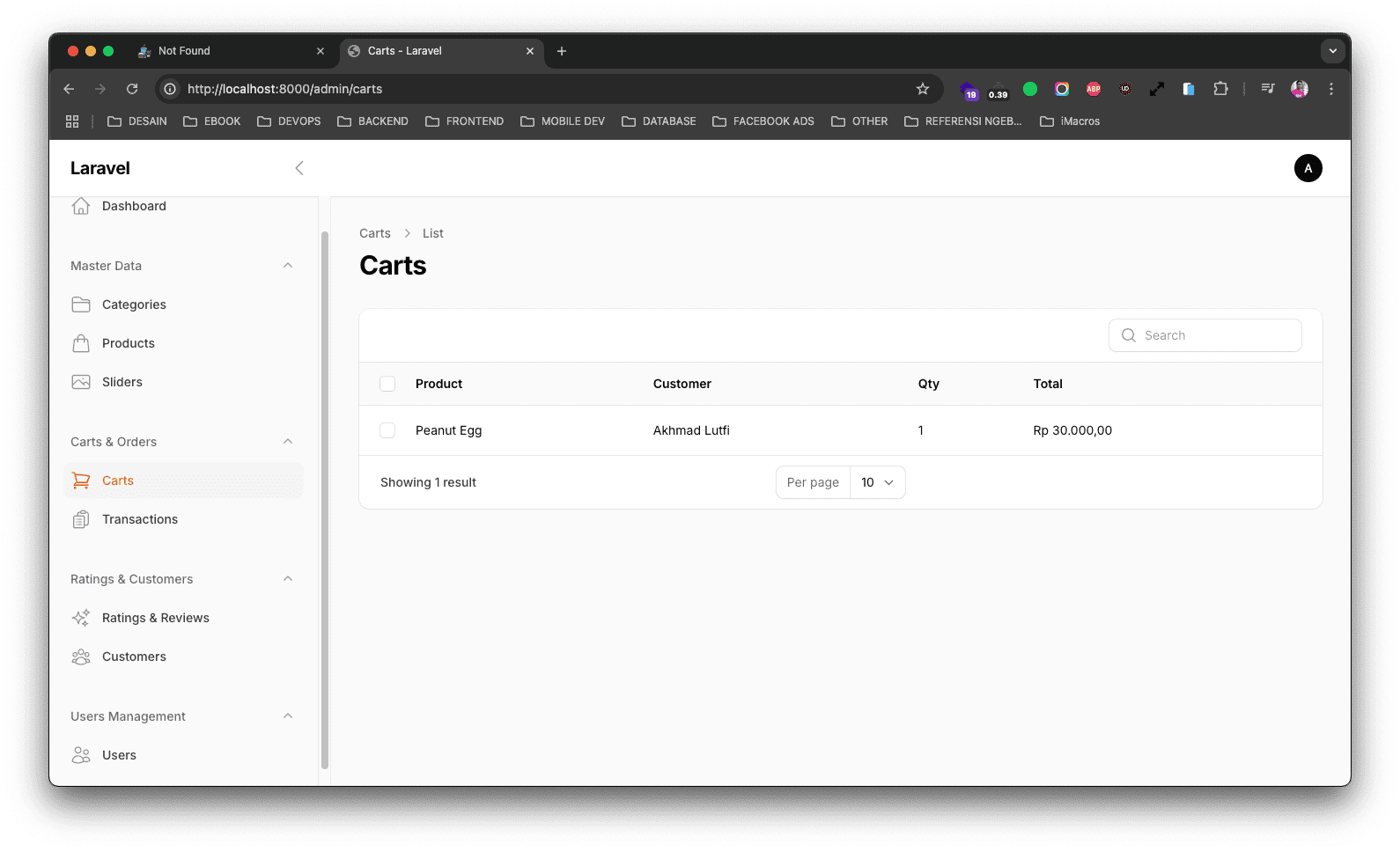This screenshot has height=851, width=1400.
Task: Tick the select-all checkbox in table header
Action: [x=387, y=384]
